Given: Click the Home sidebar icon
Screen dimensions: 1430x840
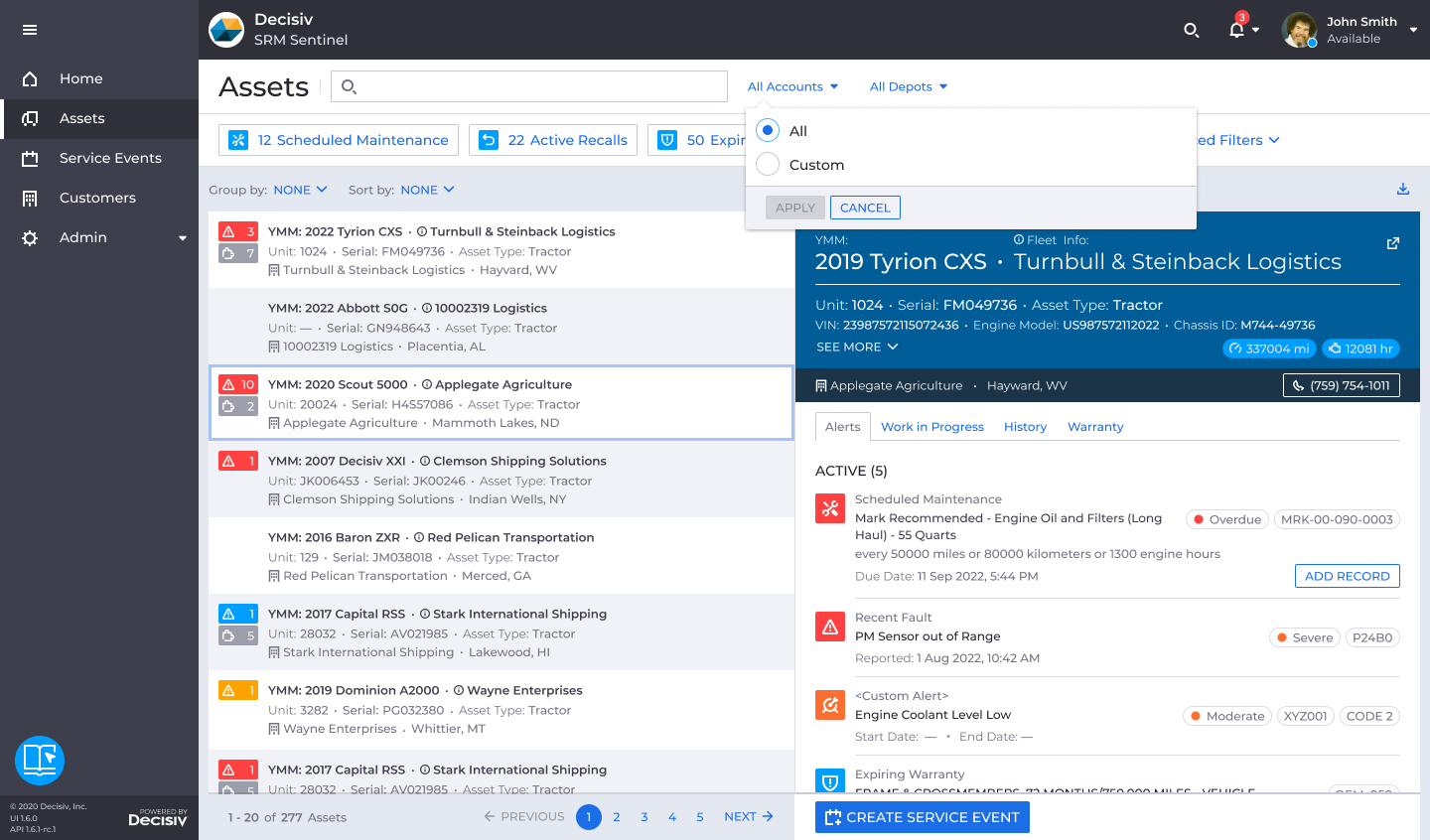Looking at the screenshot, I should pyautogui.click(x=30, y=78).
